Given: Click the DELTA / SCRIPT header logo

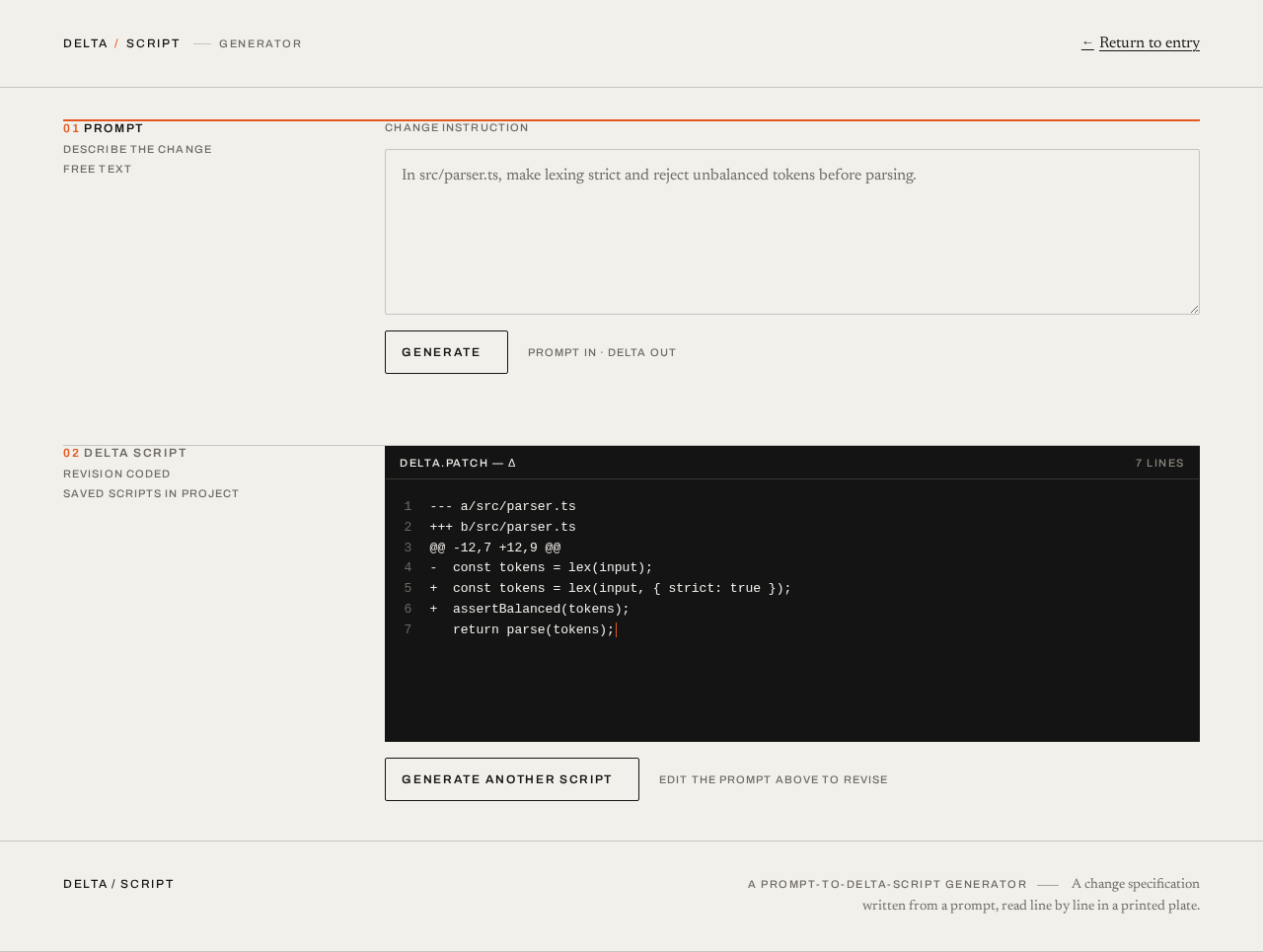Looking at the screenshot, I should (121, 43).
